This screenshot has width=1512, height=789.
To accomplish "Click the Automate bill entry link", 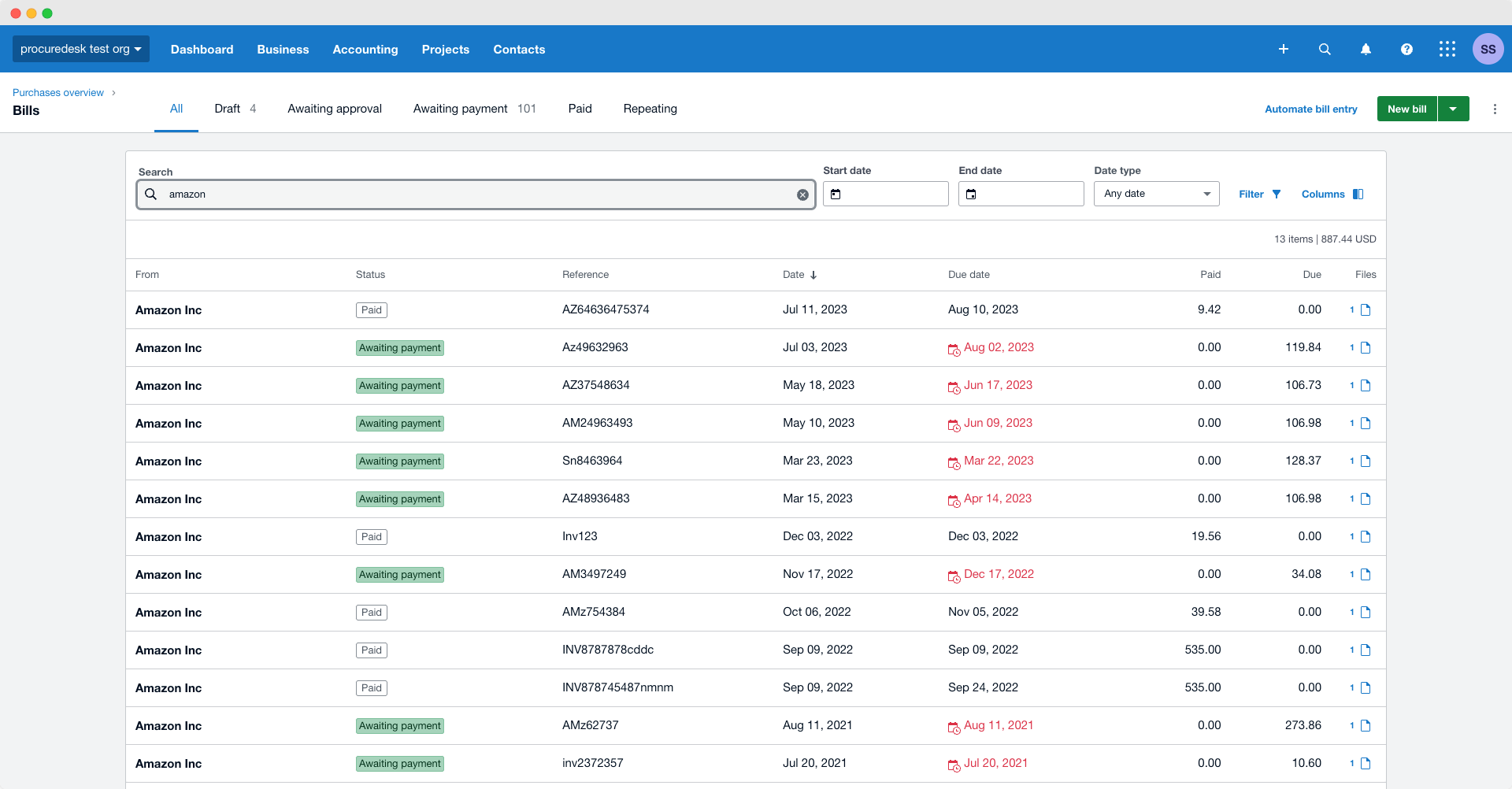I will coord(1310,109).
